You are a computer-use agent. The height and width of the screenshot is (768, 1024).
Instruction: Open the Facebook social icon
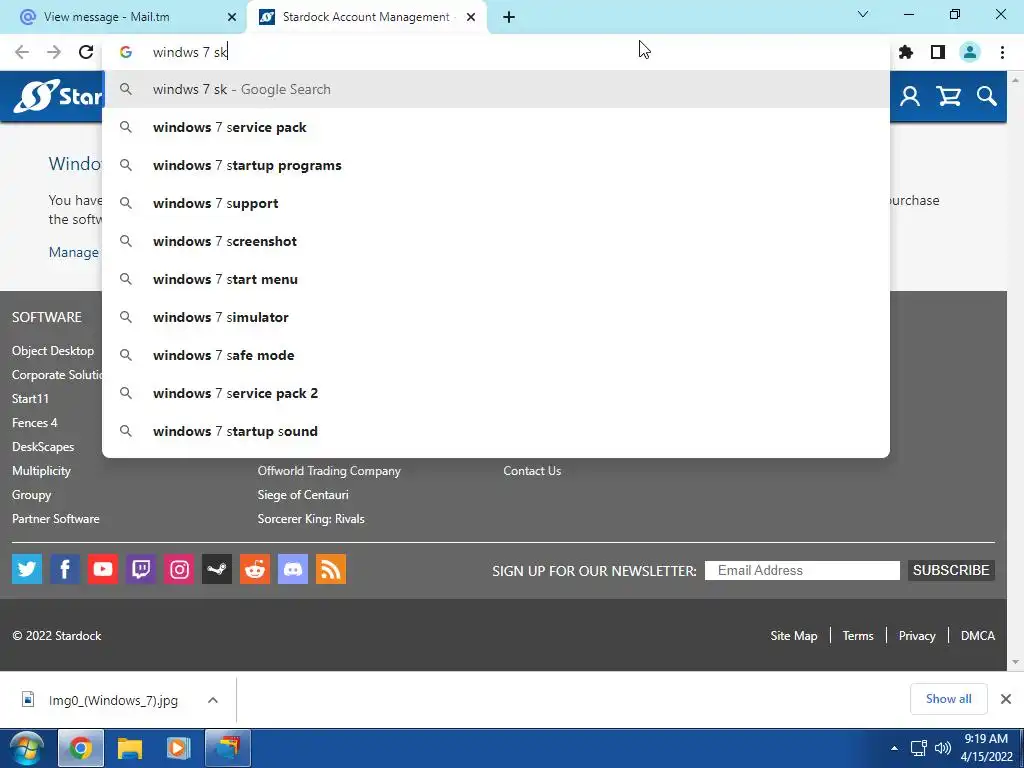65,569
